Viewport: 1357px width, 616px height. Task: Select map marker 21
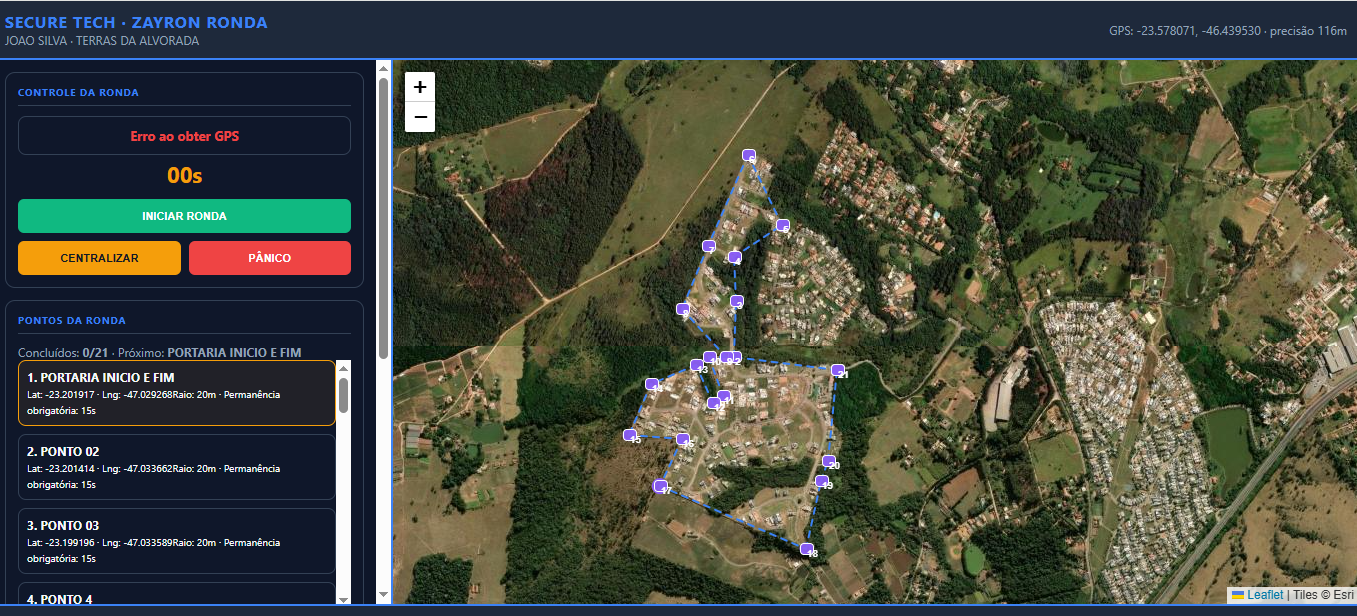click(838, 371)
